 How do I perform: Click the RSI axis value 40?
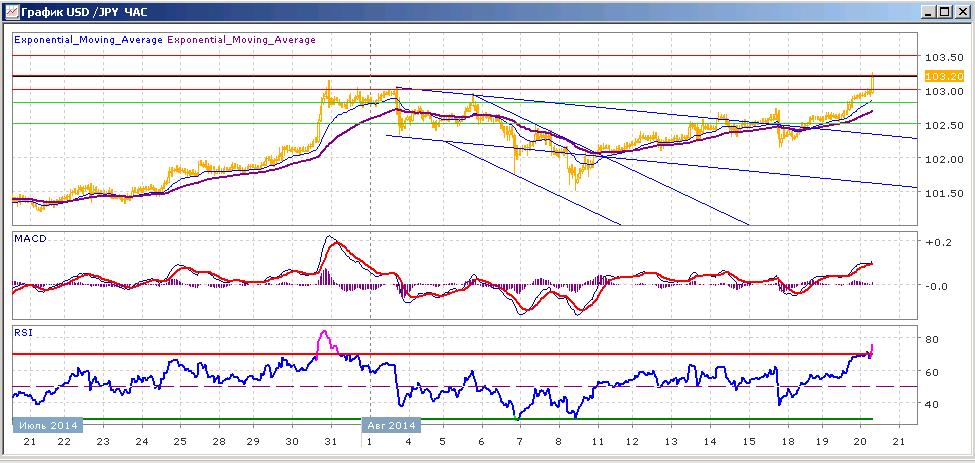coord(932,405)
